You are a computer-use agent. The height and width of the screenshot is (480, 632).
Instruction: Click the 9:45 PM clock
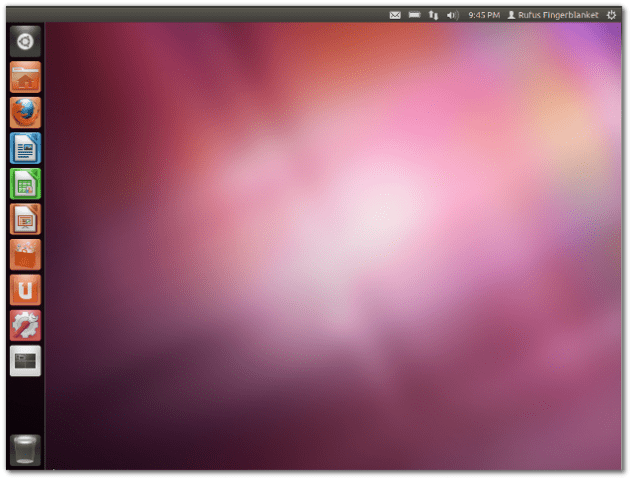click(484, 15)
